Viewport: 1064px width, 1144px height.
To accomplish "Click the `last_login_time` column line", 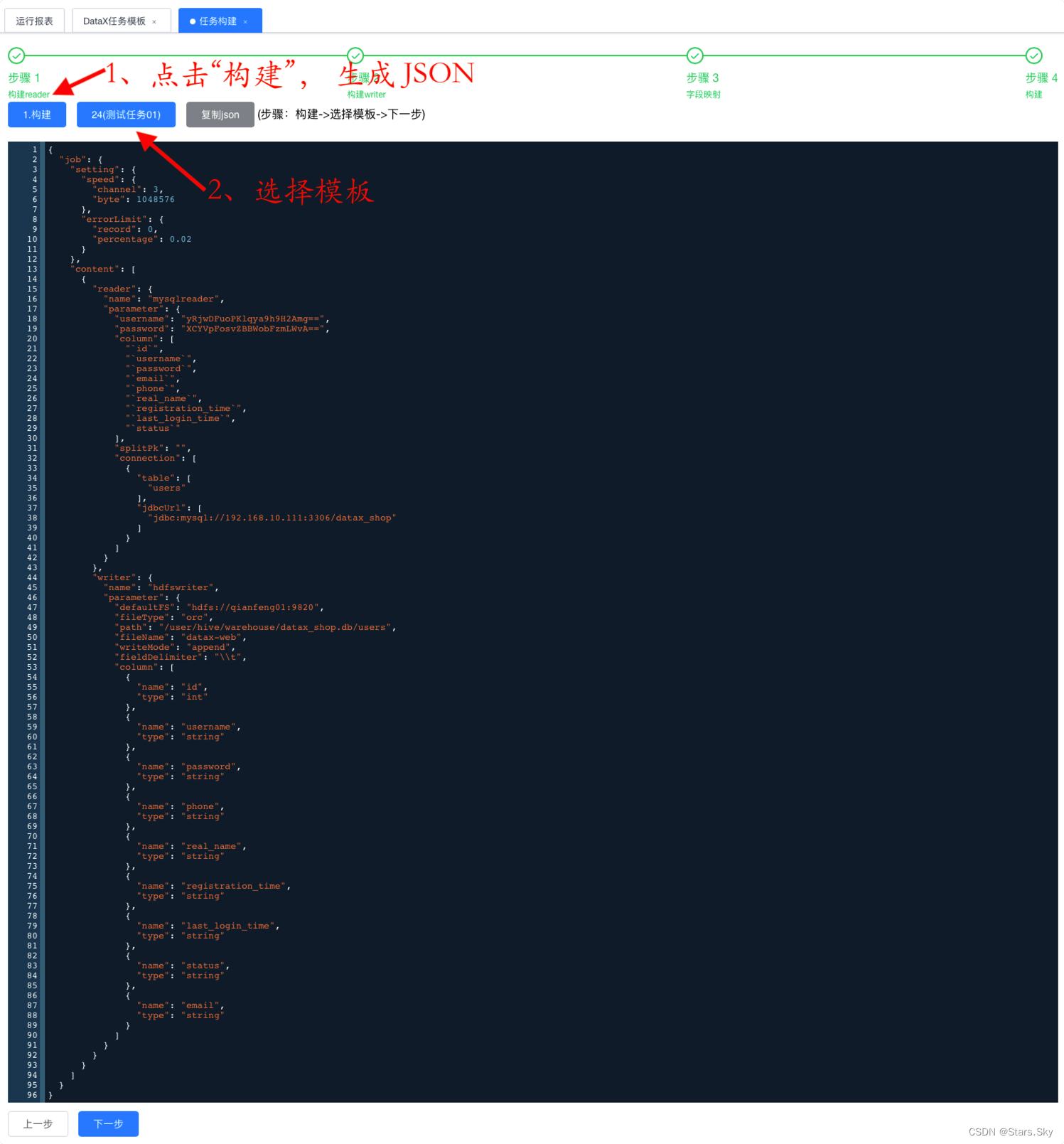I will coord(181,418).
